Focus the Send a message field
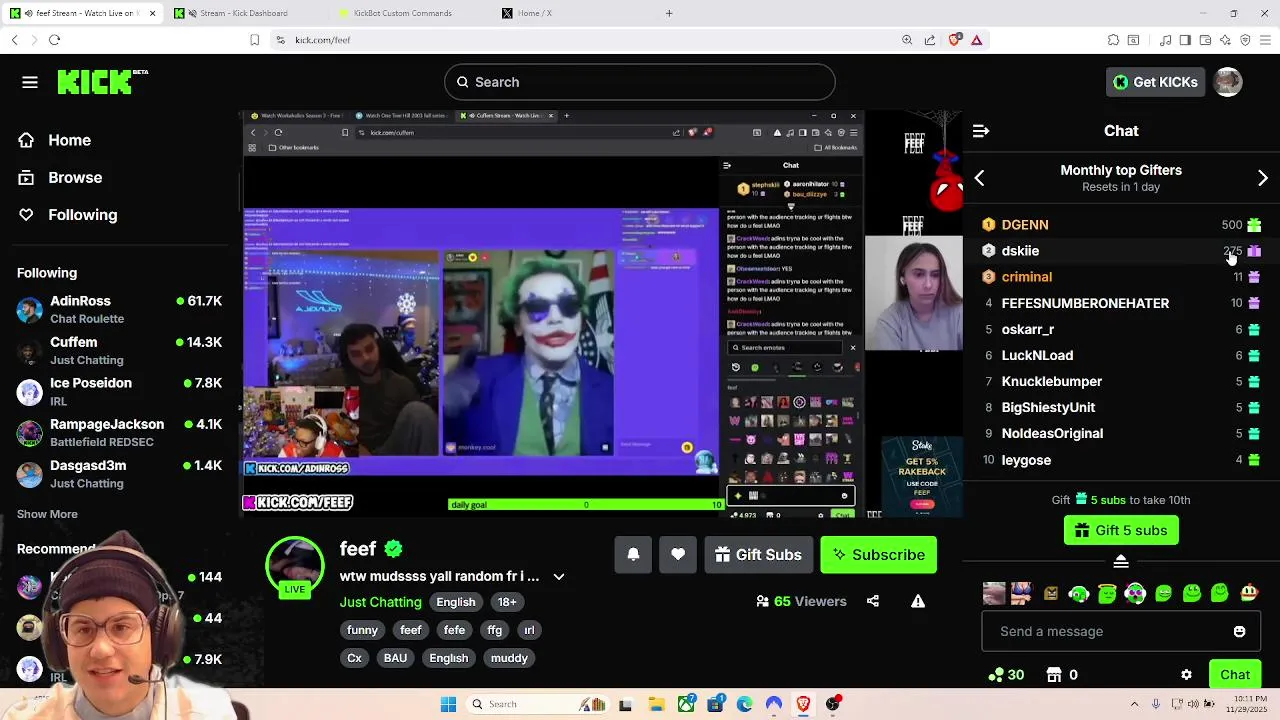This screenshot has height=720, width=1280. (1121, 631)
